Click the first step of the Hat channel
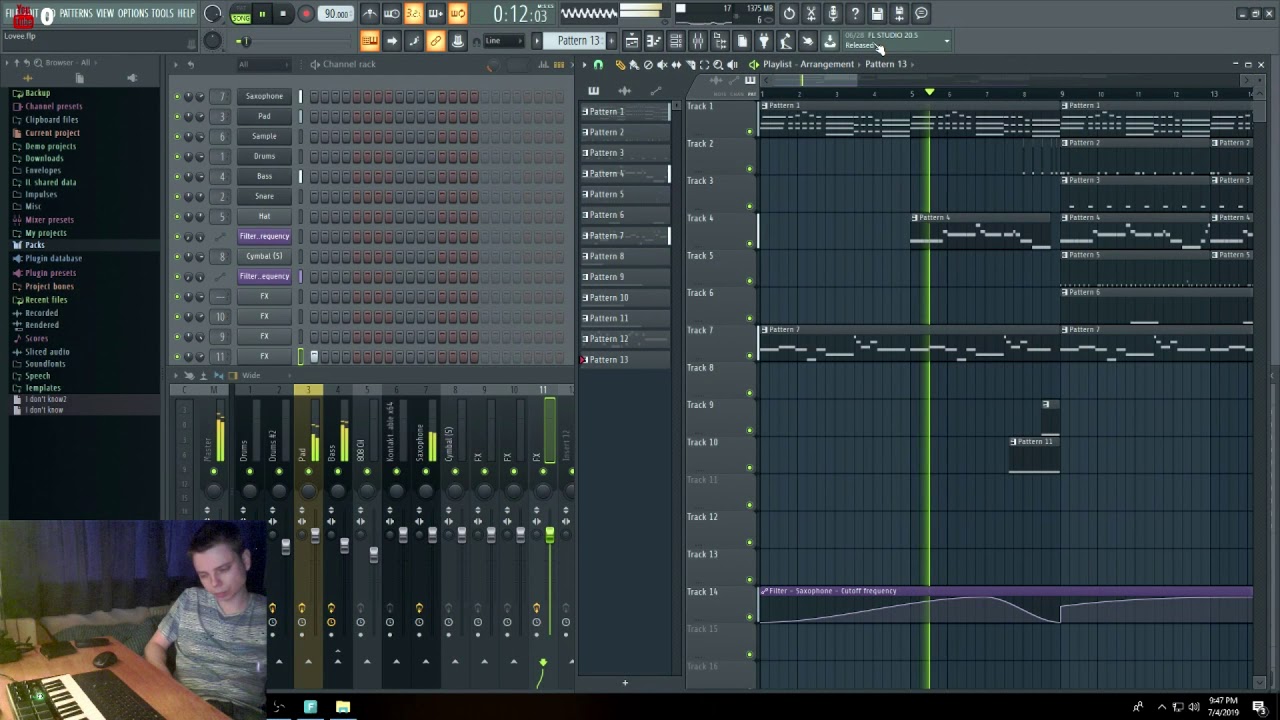This screenshot has width=1280, height=720. [314, 216]
